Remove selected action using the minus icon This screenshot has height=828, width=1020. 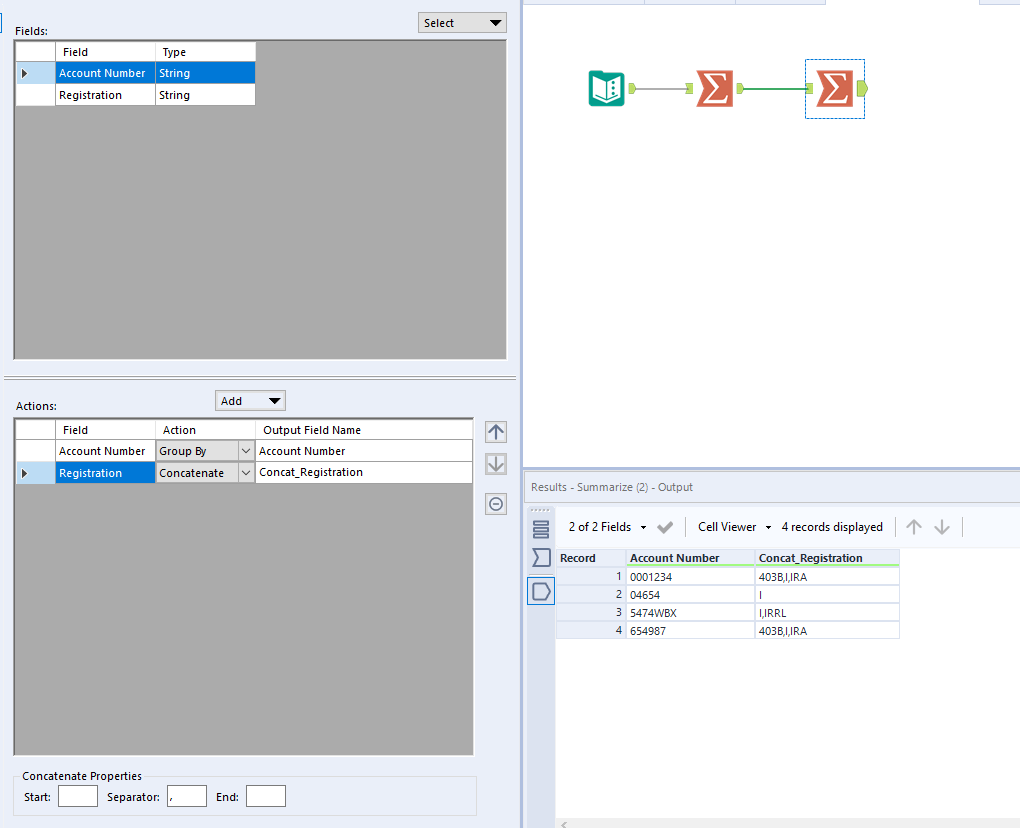tap(495, 503)
